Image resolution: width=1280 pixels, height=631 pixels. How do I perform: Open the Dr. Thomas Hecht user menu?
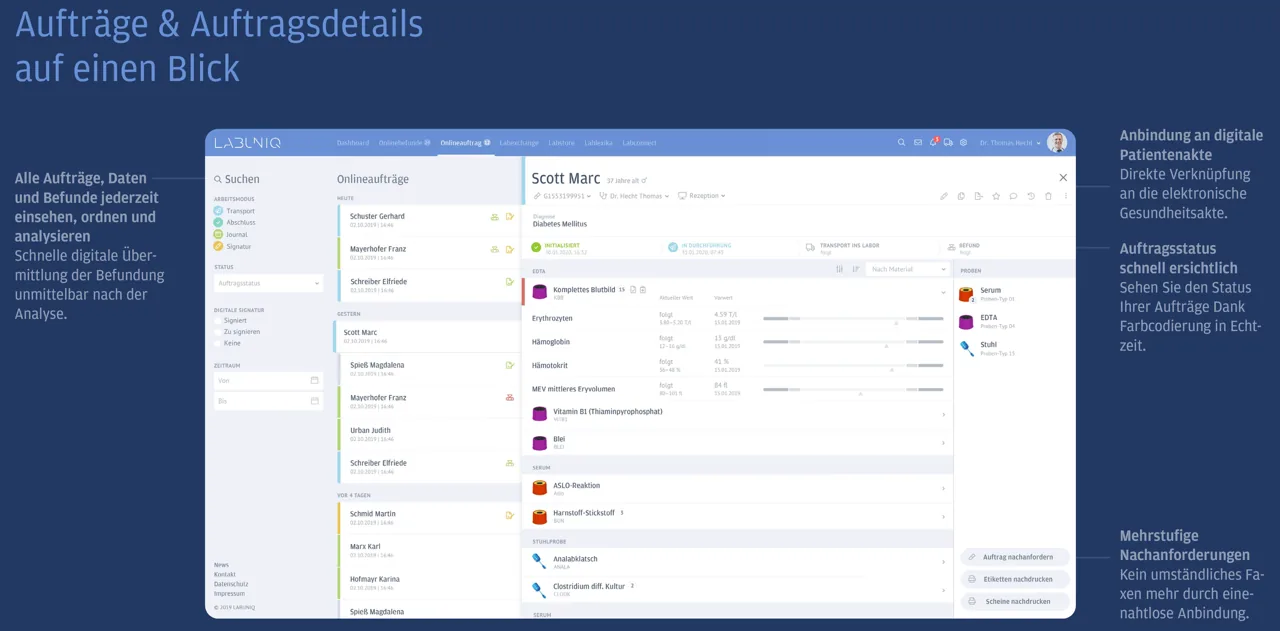pyautogui.click(x=1010, y=143)
